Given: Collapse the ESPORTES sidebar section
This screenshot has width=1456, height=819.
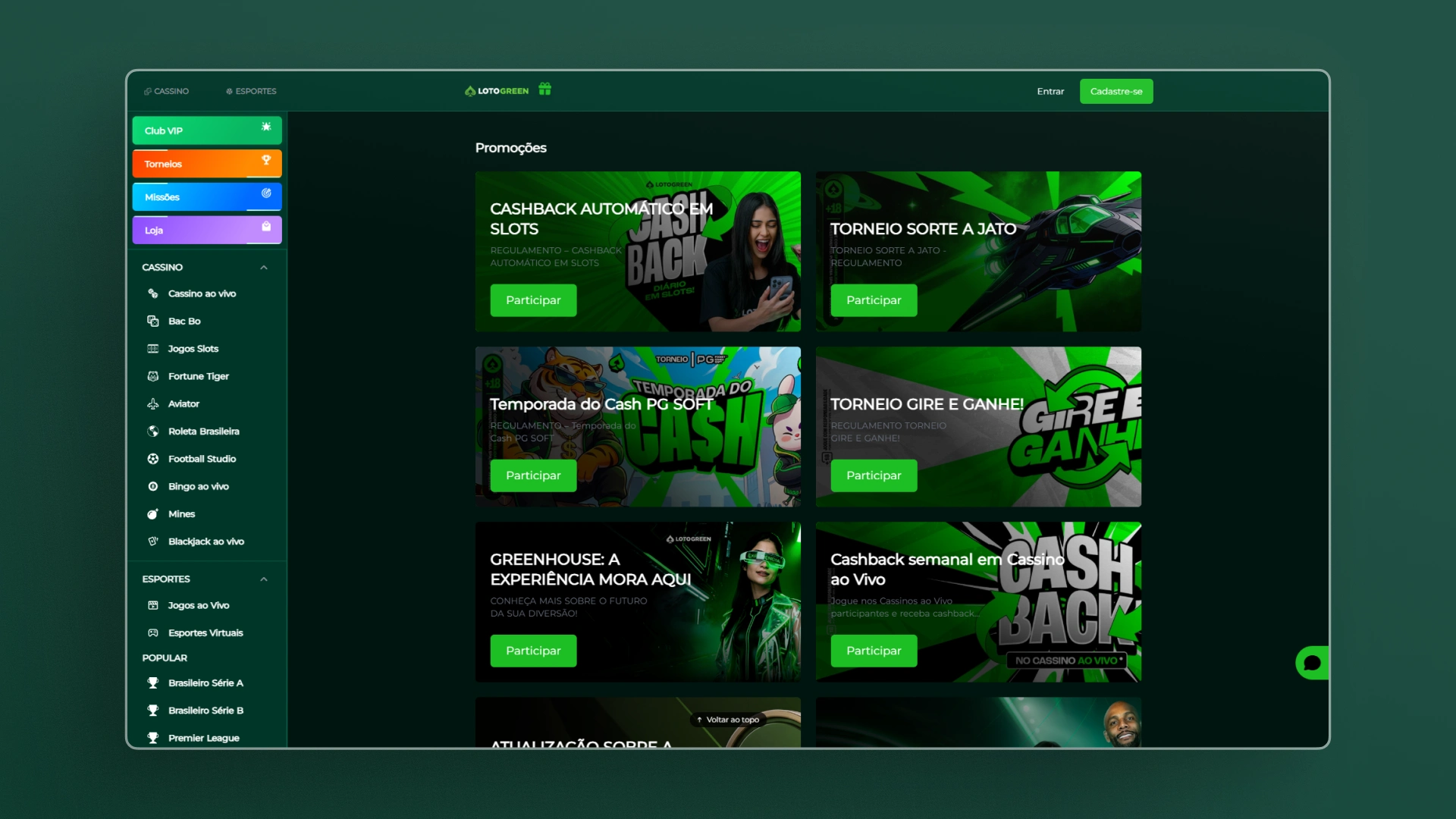Looking at the screenshot, I should click(x=264, y=579).
